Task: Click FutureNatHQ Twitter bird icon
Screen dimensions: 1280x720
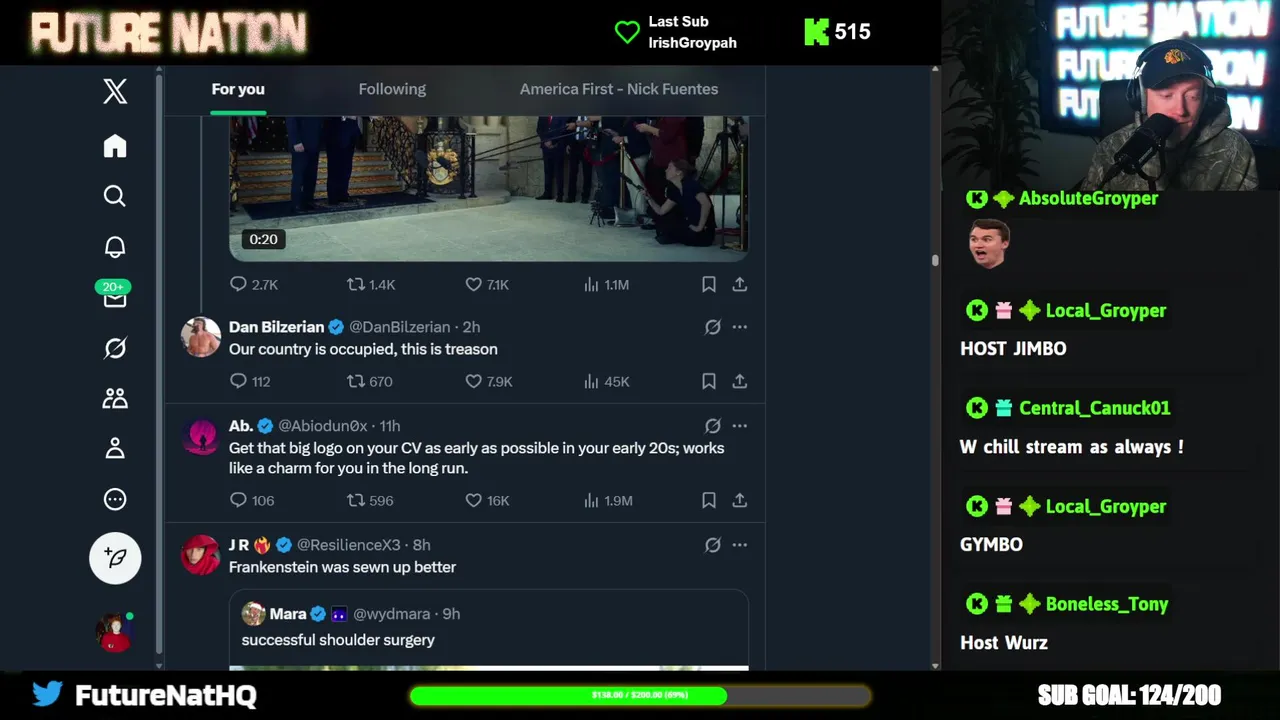Action: [47, 694]
